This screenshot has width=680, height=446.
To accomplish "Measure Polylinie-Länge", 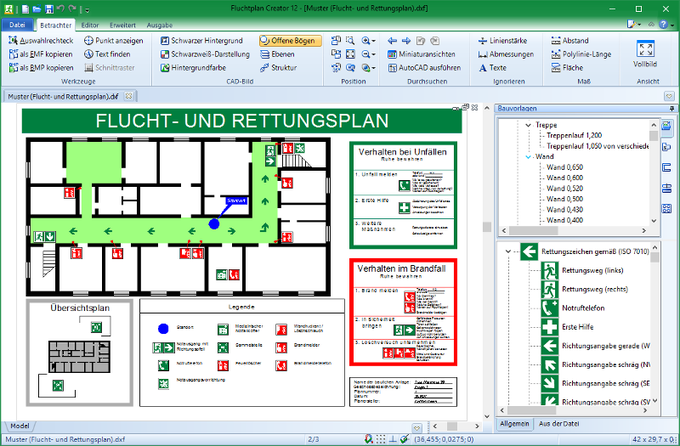I will click(x=581, y=54).
